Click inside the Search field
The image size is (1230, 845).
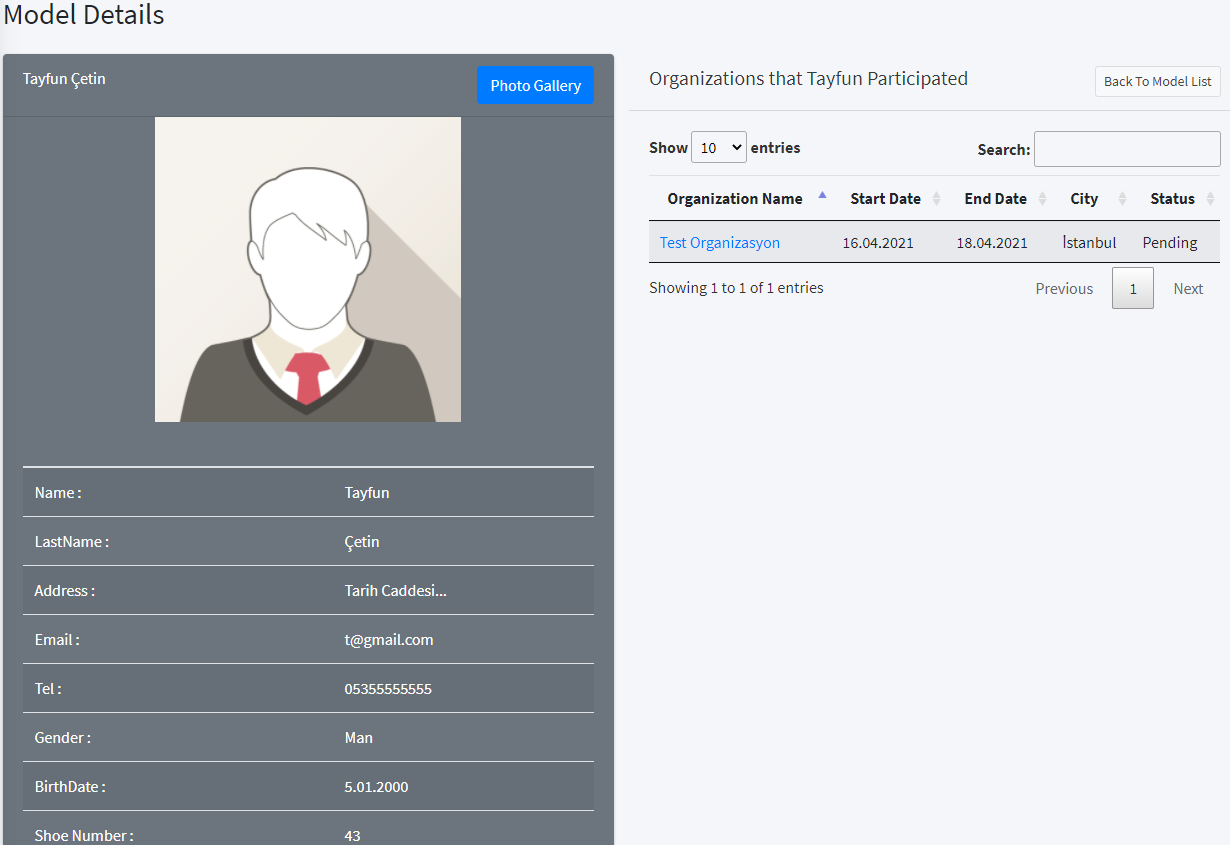(x=1126, y=149)
